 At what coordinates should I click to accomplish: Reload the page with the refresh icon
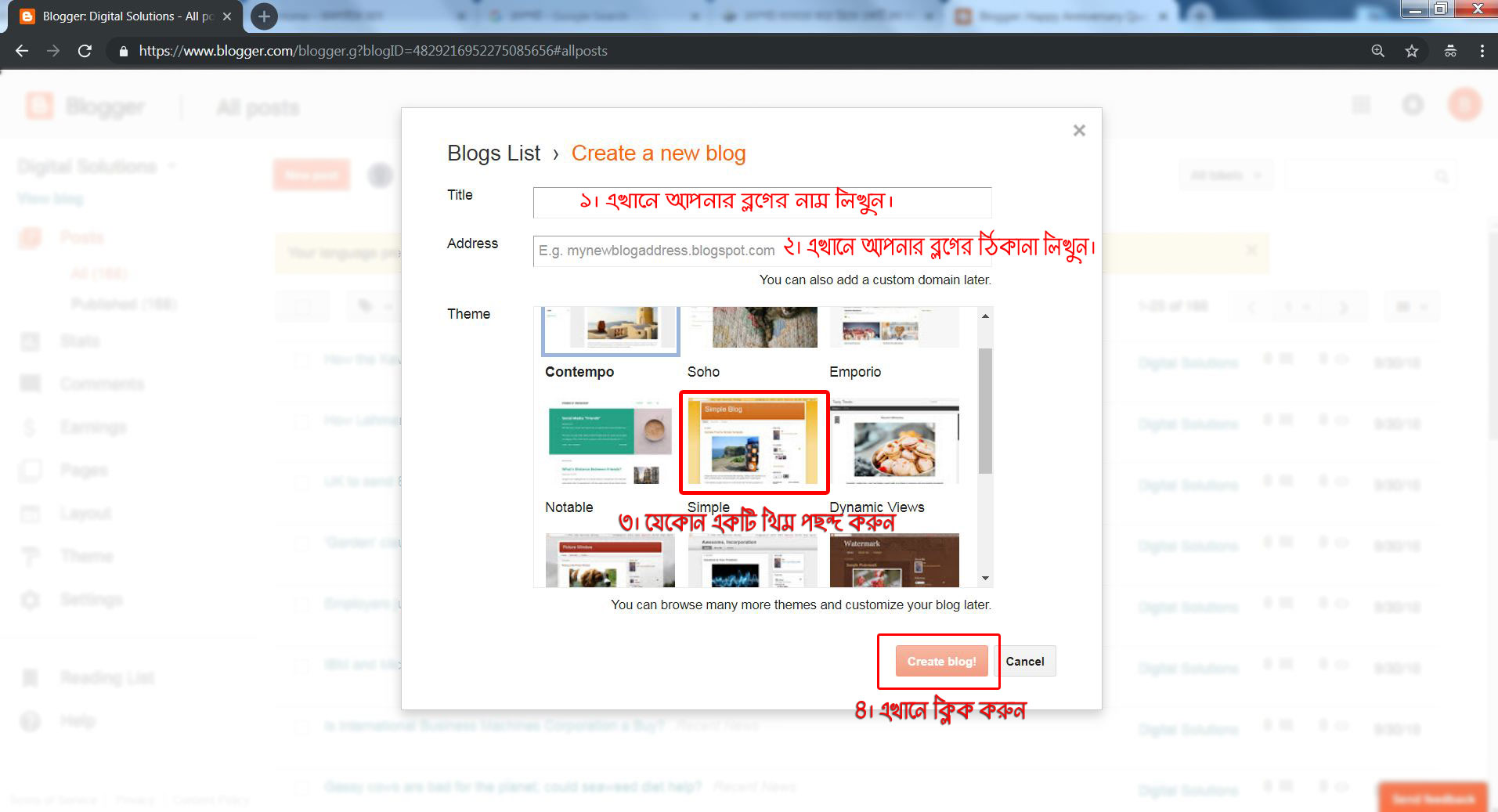(x=85, y=51)
